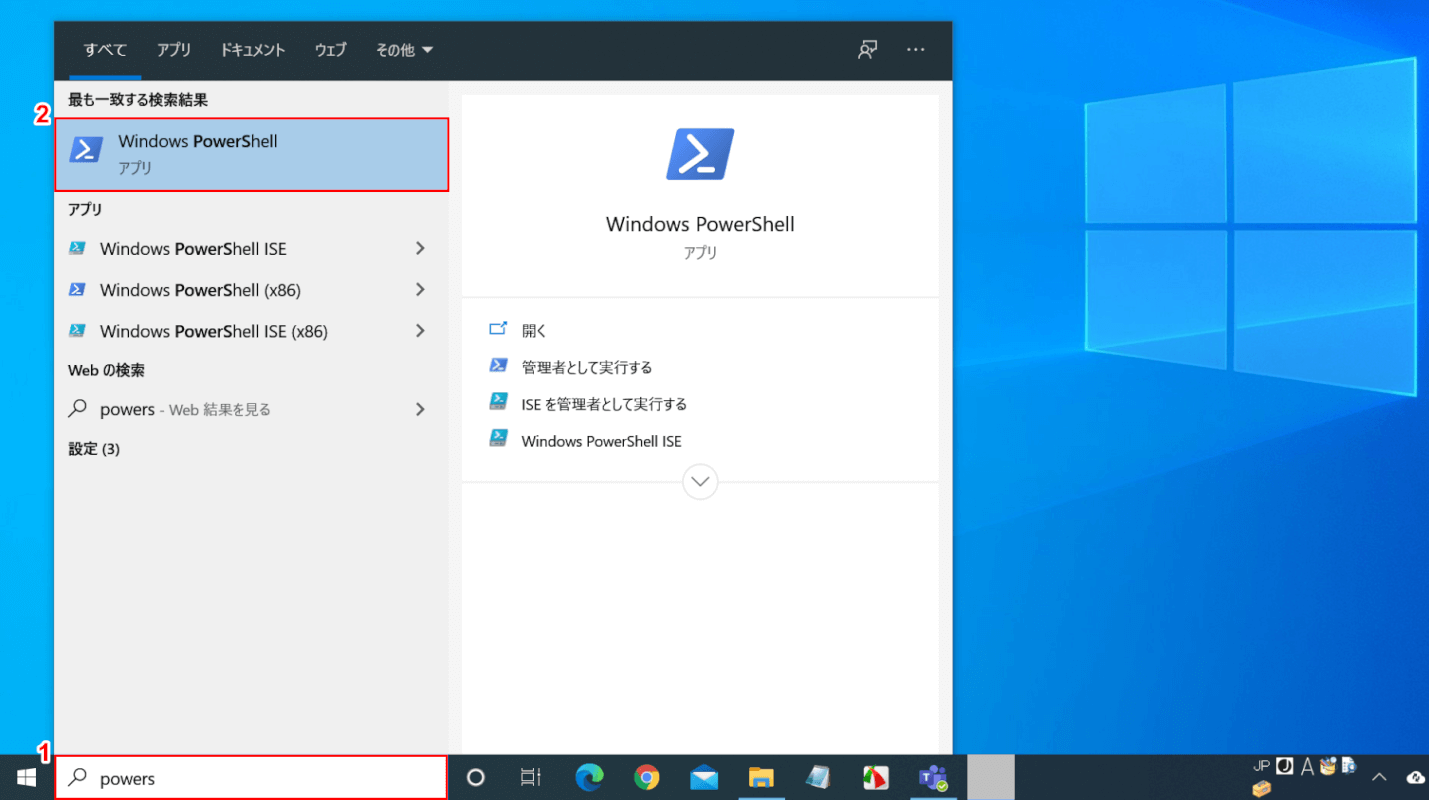
Task: Open Task View on the taskbar
Action: [531, 777]
